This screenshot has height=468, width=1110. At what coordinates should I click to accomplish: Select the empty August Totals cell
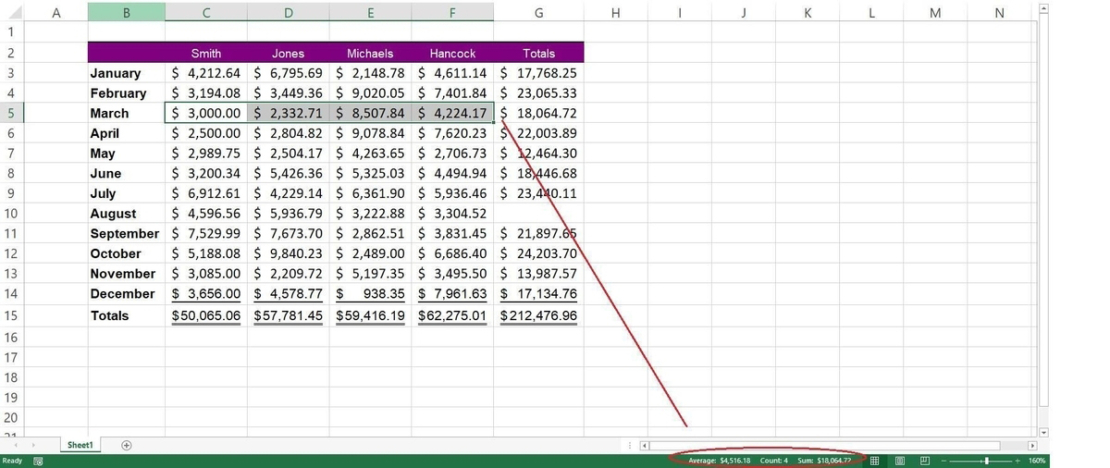point(538,213)
